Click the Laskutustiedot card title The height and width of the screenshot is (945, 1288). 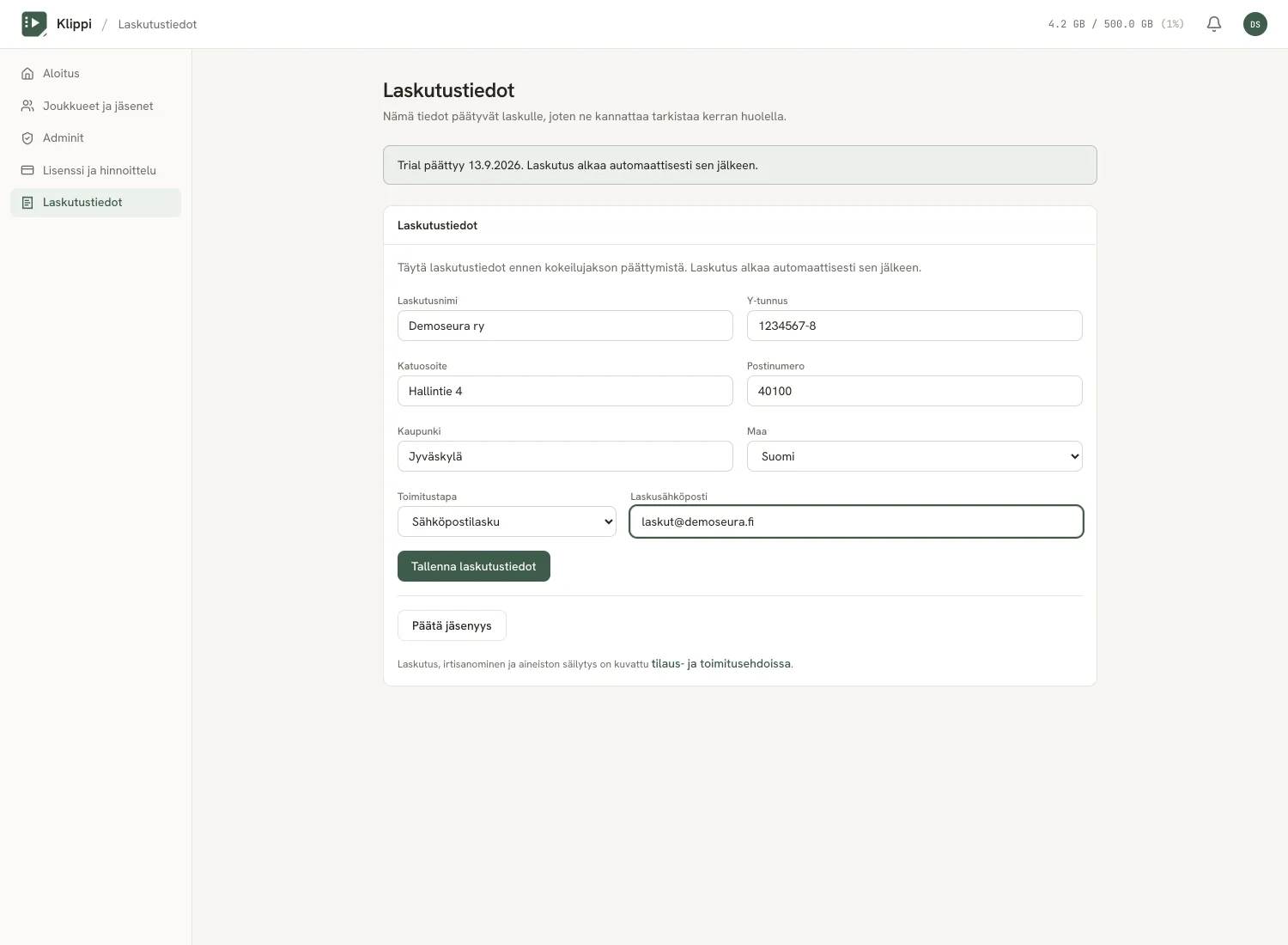coord(437,225)
